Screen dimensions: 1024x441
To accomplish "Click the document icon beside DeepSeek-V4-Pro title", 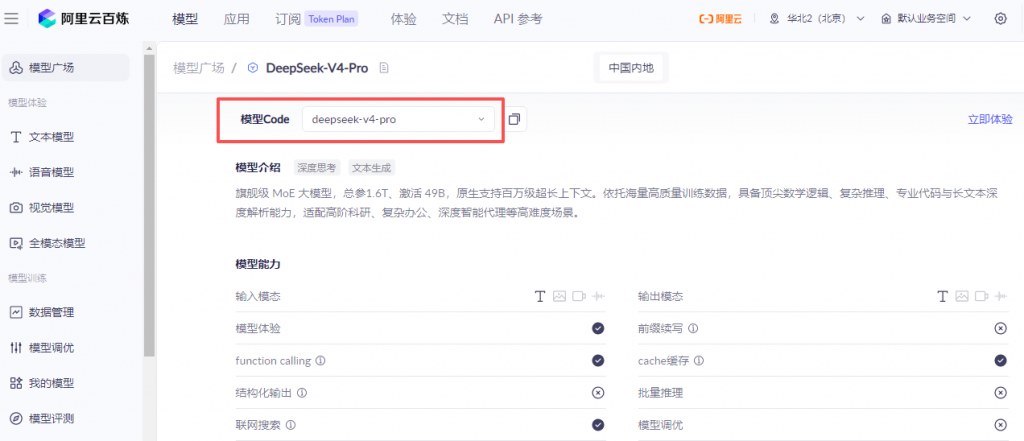I will click(384, 68).
